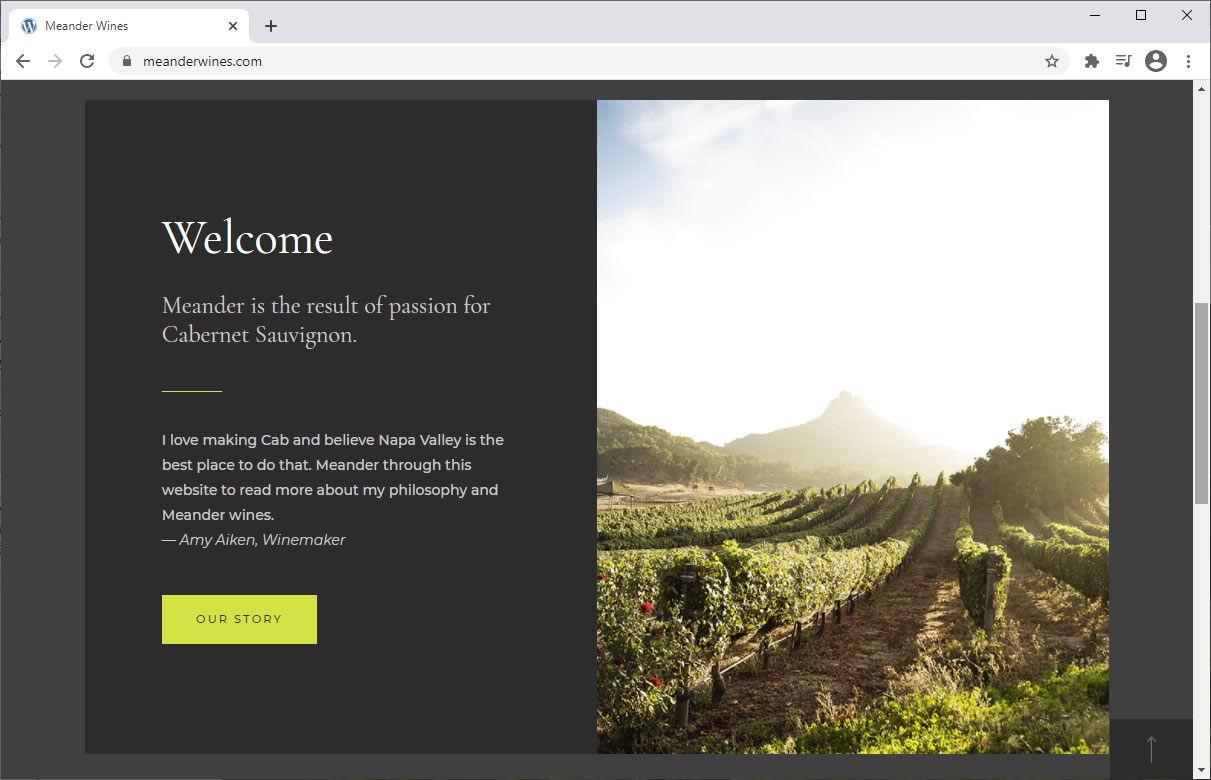Viewport: 1211px width, 780px height.
Task: Bookmark this page with the star icon
Action: click(1052, 61)
